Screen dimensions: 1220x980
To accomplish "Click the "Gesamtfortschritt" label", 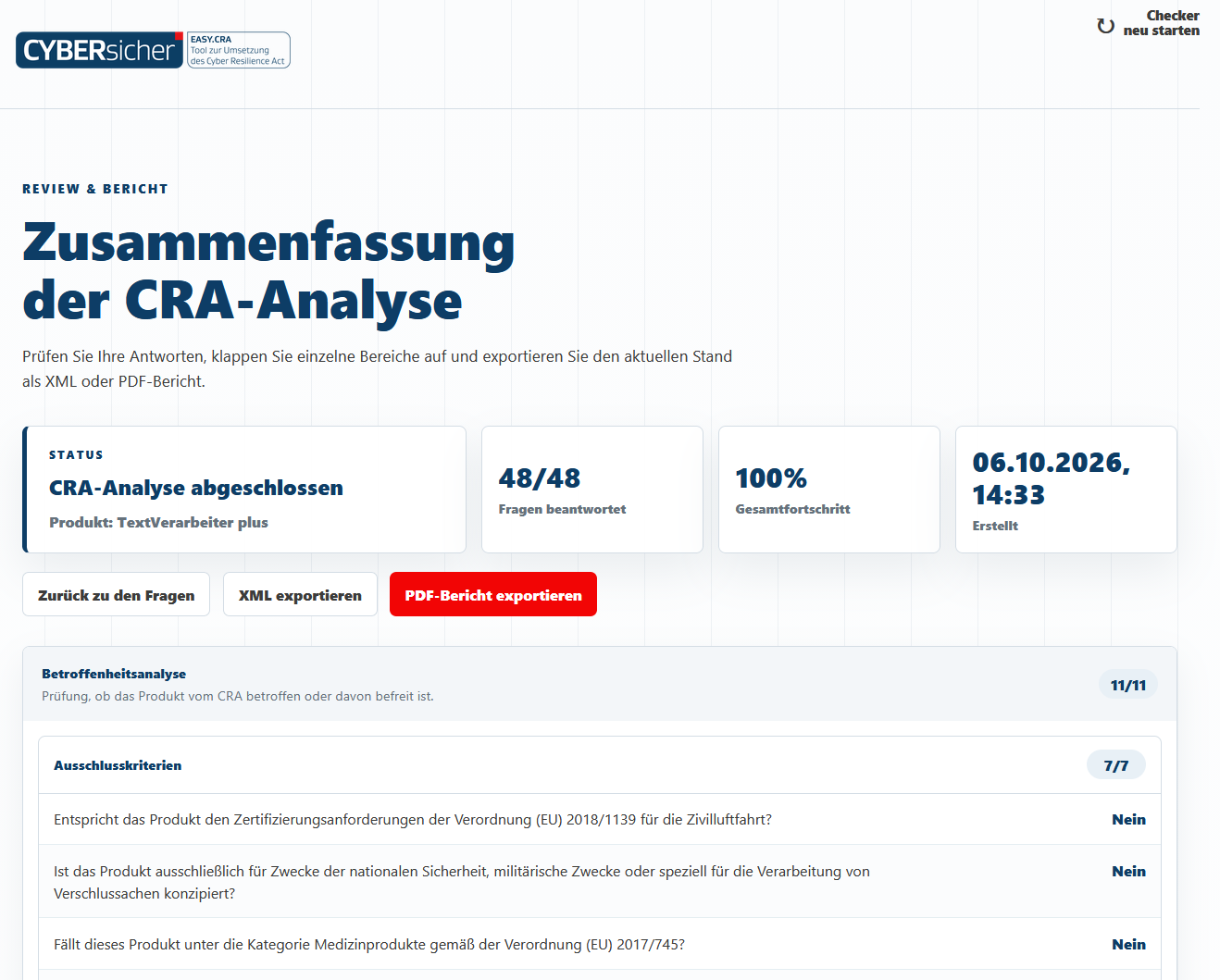I will (792, 509).
